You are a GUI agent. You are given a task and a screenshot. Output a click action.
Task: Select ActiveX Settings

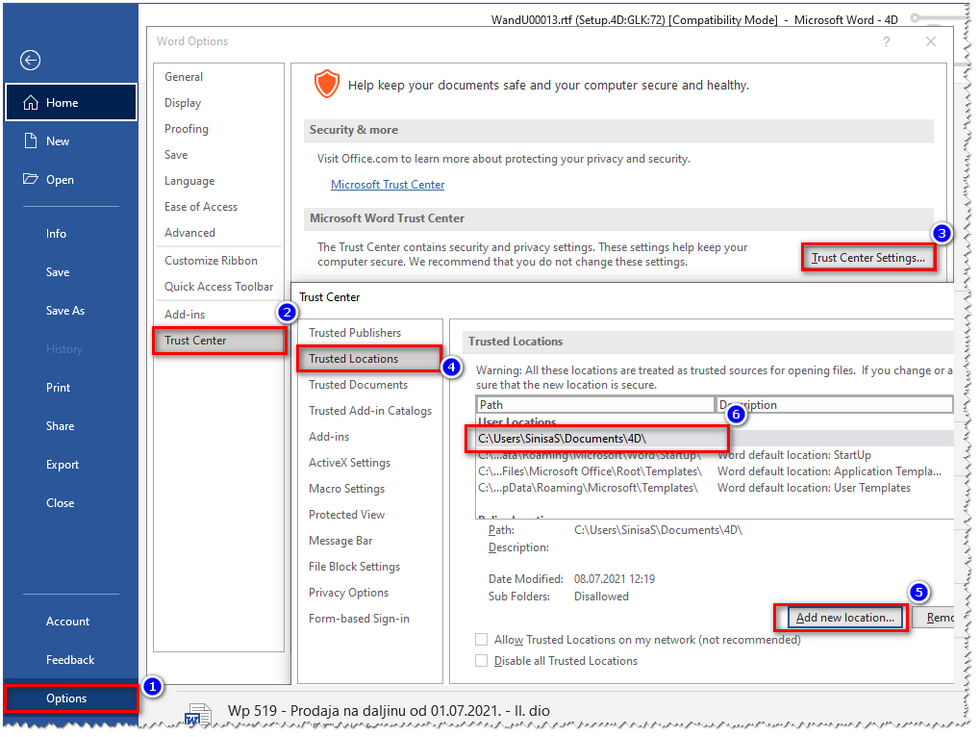coord(349,463)
